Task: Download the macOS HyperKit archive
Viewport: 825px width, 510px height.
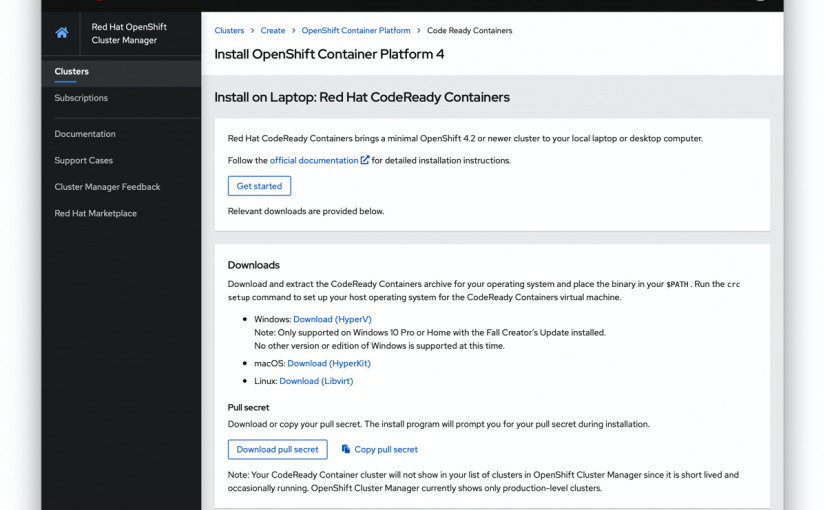Action: (x=327, y=364)
